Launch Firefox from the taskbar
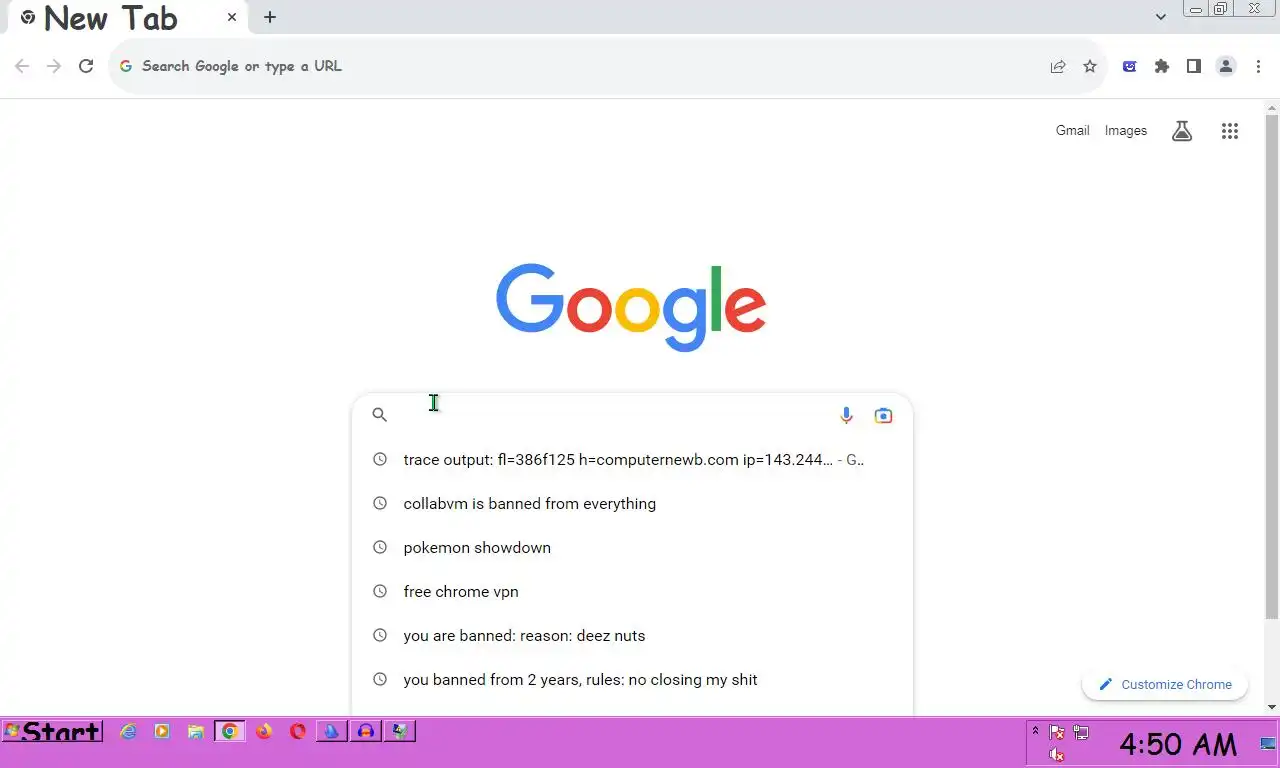The height and width of the screenshot is (768, 1280). pos(264,732)
